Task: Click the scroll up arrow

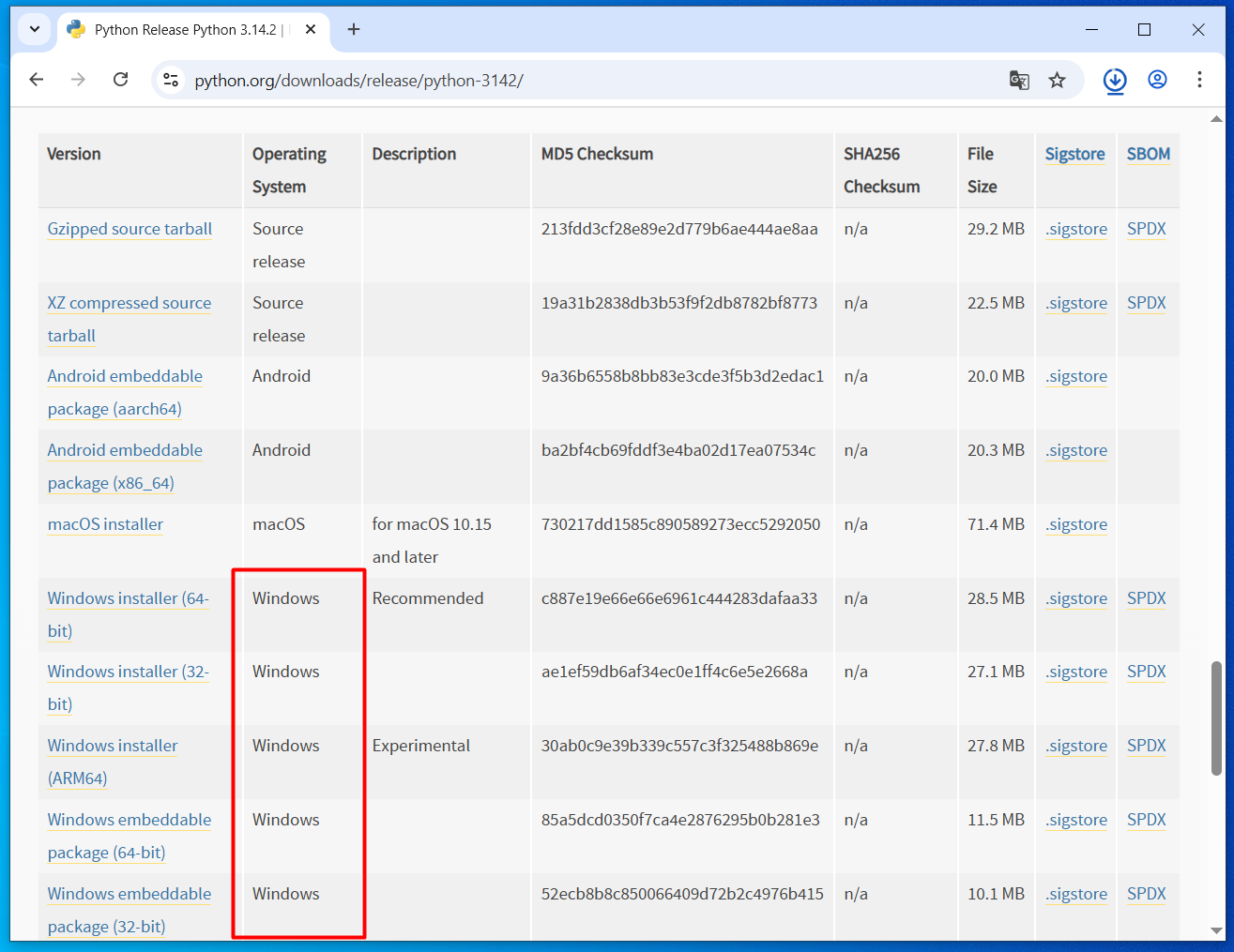Action: click(1216, 119)
